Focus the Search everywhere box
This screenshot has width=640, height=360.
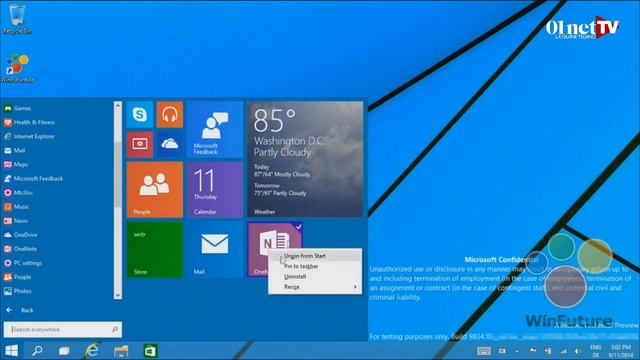coord(62,329)
